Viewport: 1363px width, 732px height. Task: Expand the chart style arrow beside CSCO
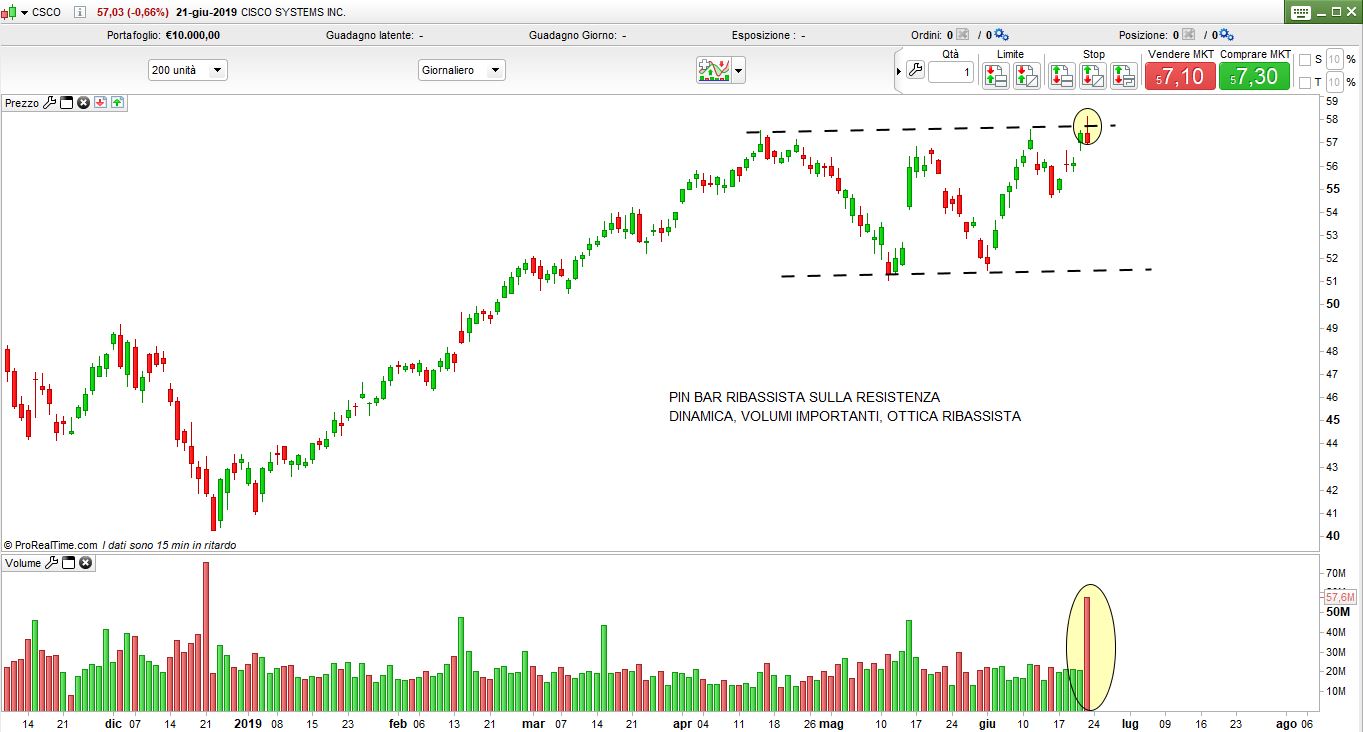click(25, 12)
